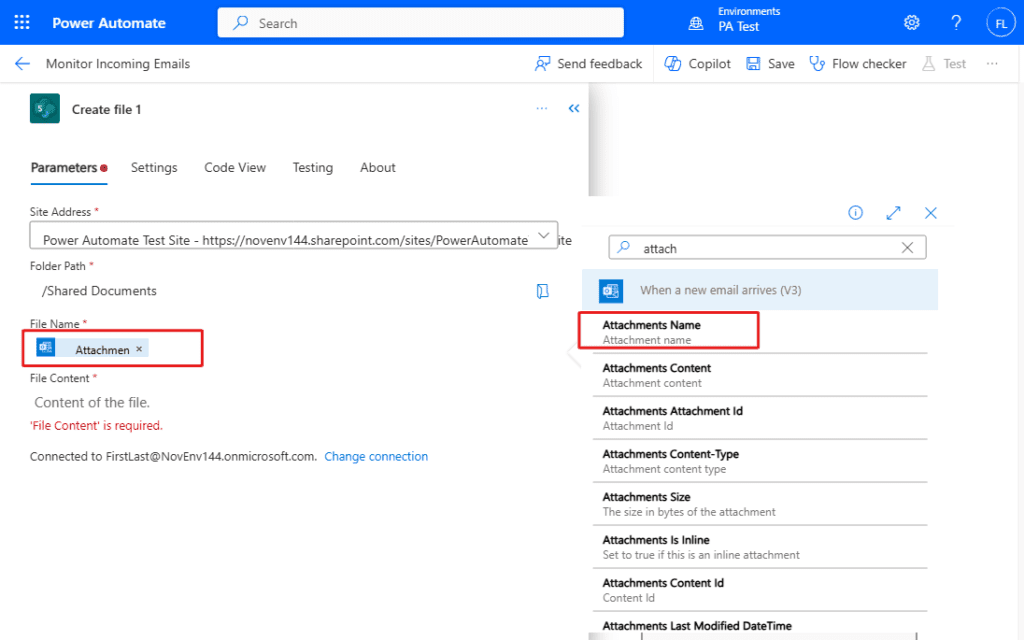Screen dimensions: 1024x640
Task: Click the help question mark icon
Action: point(956,23)
